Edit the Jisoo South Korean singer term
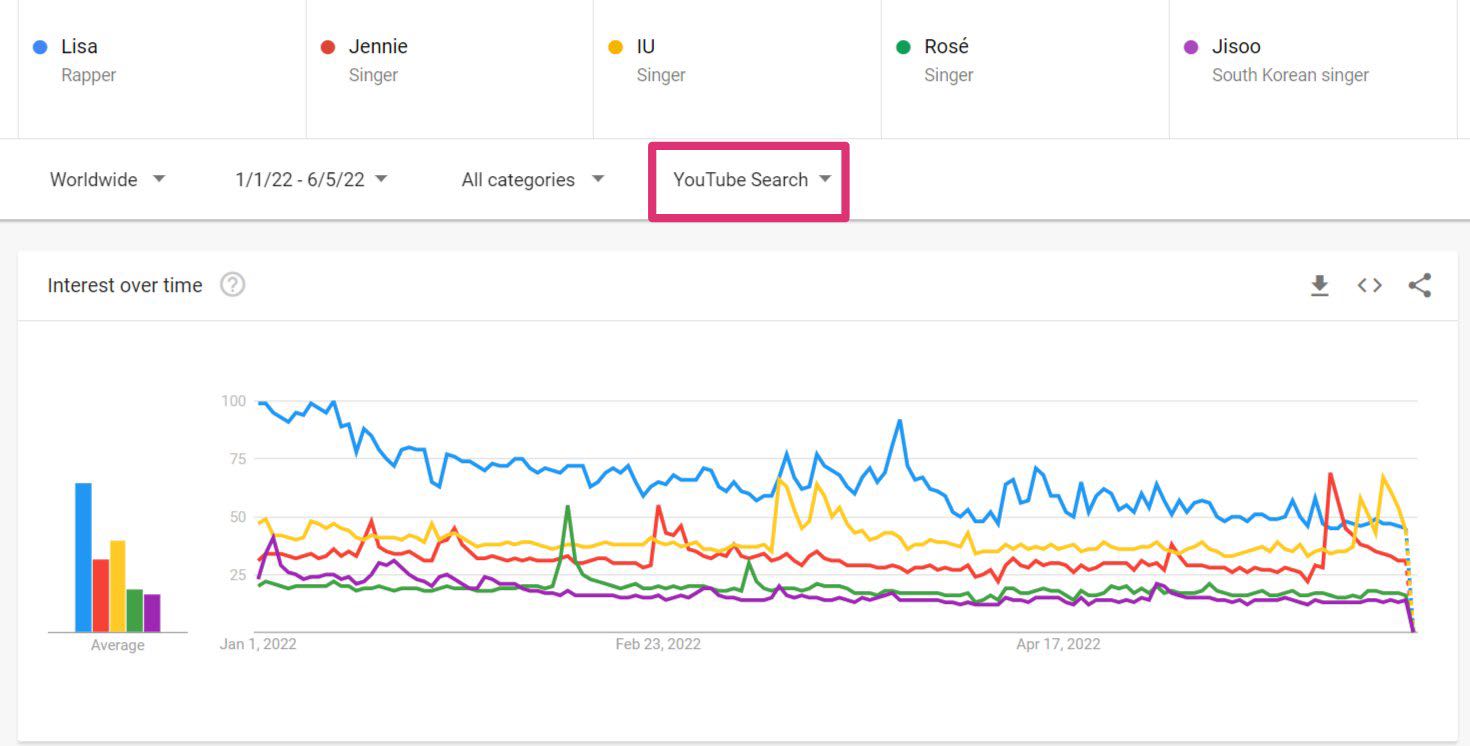 [x=1289, y=59]
